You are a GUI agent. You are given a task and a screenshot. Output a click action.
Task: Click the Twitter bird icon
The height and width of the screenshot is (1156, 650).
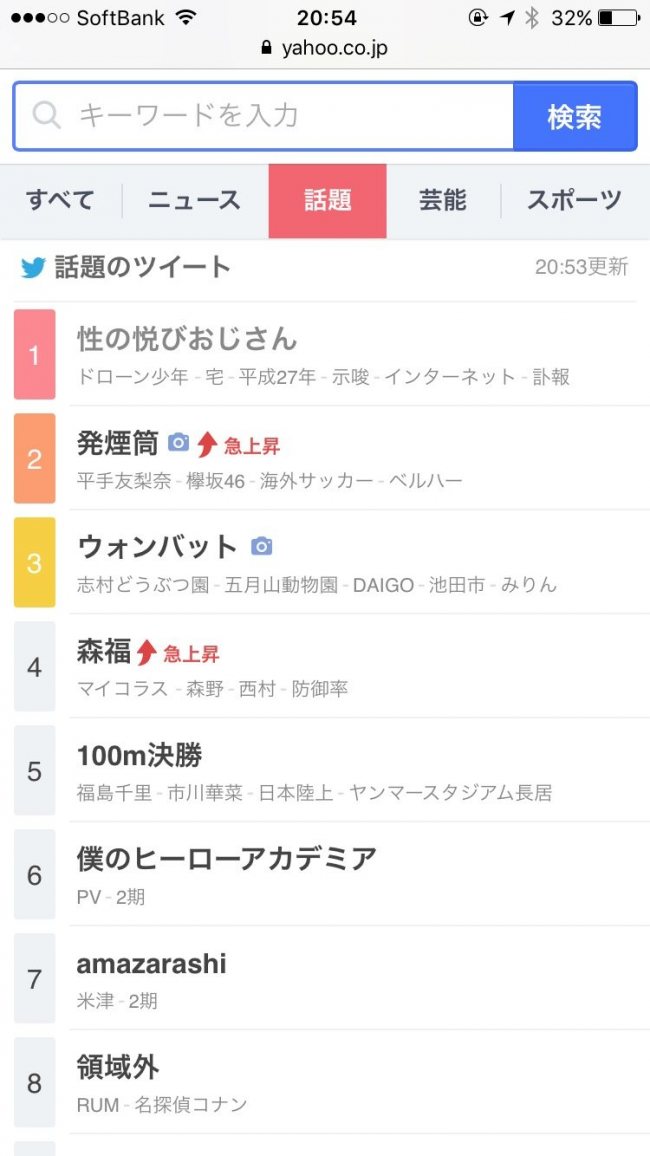pos(33,268)
